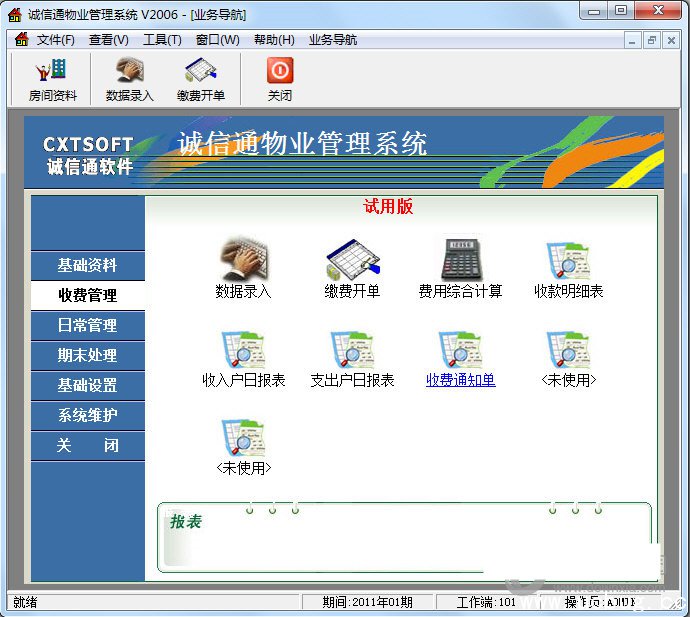Image resolution: width=690 pixels, height=617 pixels.
Task: Open the 收款明细表 report icon
Action: pyautogui.click(x=568, y=261)
